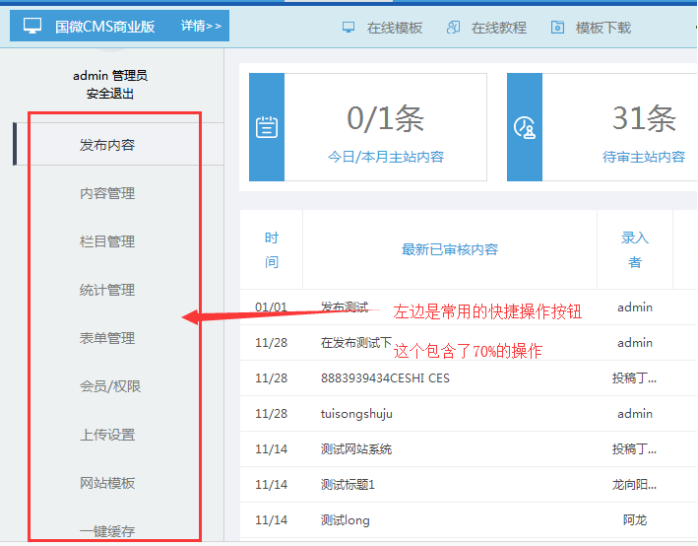Click the 时间 column header
The height and width of the screenshot is (546, 698).
coord(271,250)
